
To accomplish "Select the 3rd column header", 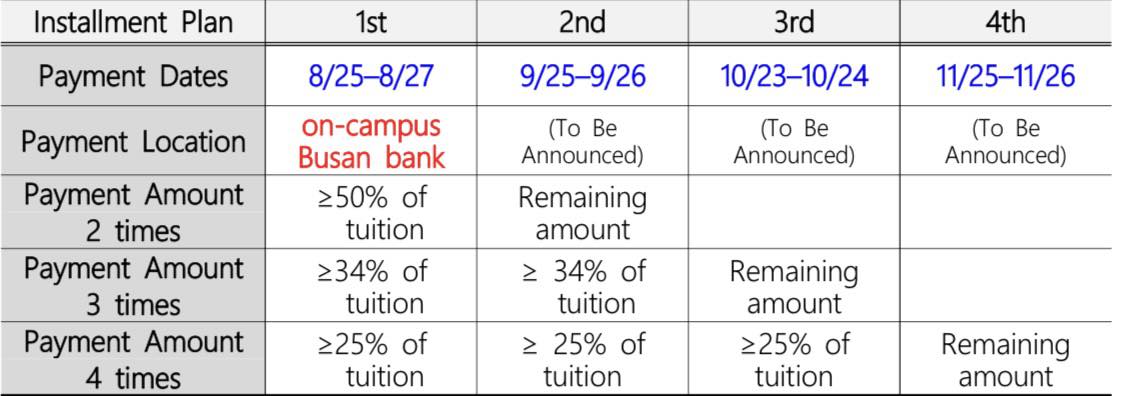I will click(794, 22).
